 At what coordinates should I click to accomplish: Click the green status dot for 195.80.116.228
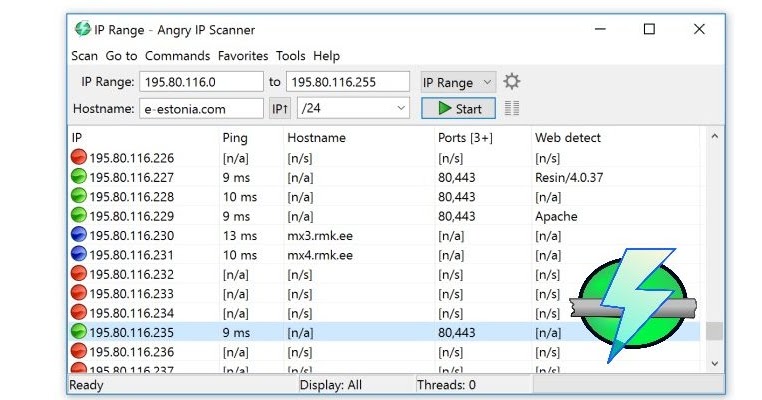coord(79,196)
